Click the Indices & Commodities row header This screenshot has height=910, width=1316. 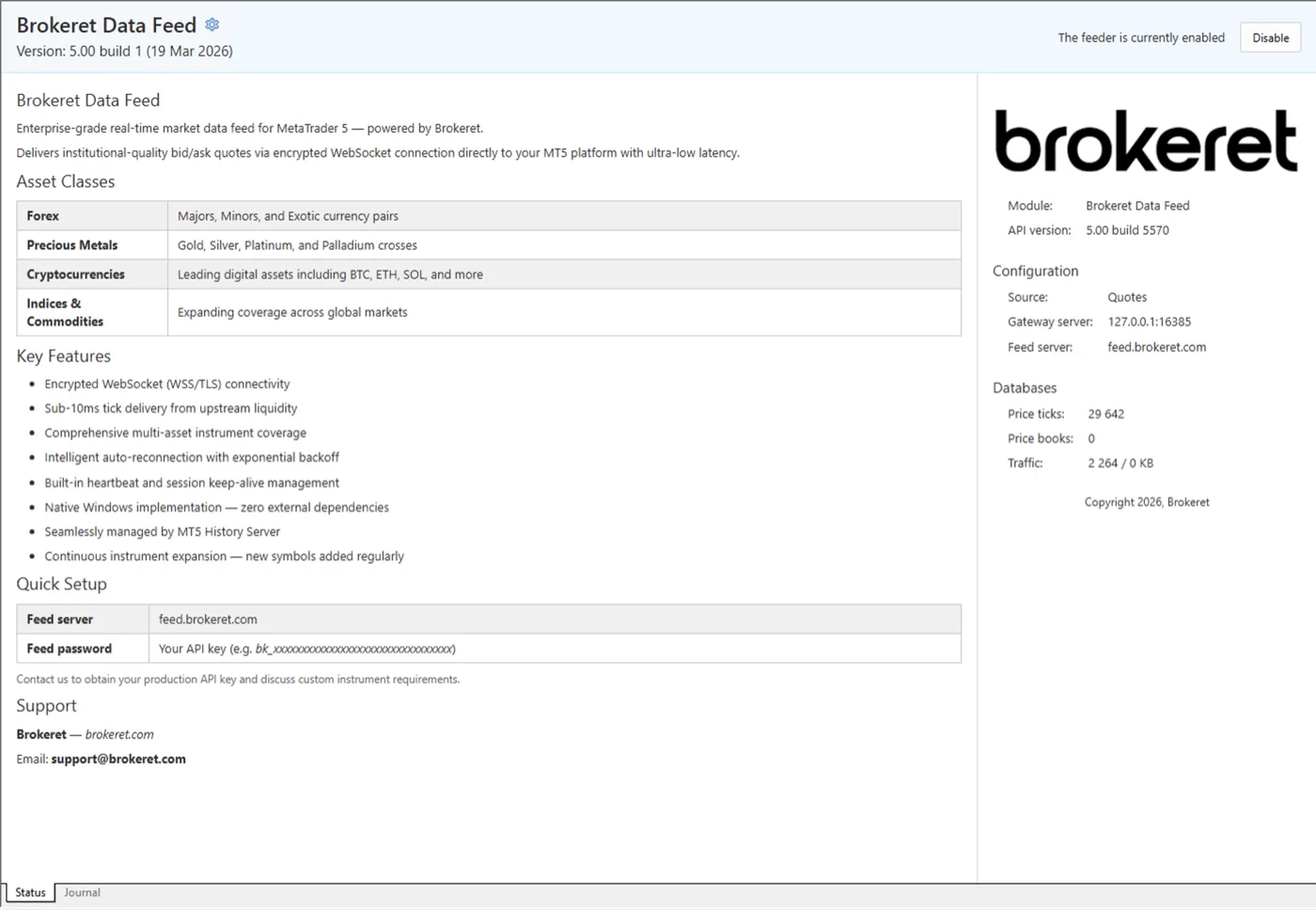[92, 312]
